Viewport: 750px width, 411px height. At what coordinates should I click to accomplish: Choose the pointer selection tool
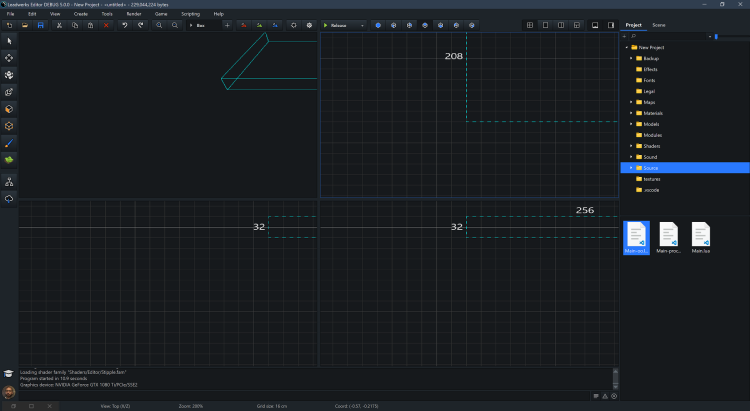[x=9, y=40]
